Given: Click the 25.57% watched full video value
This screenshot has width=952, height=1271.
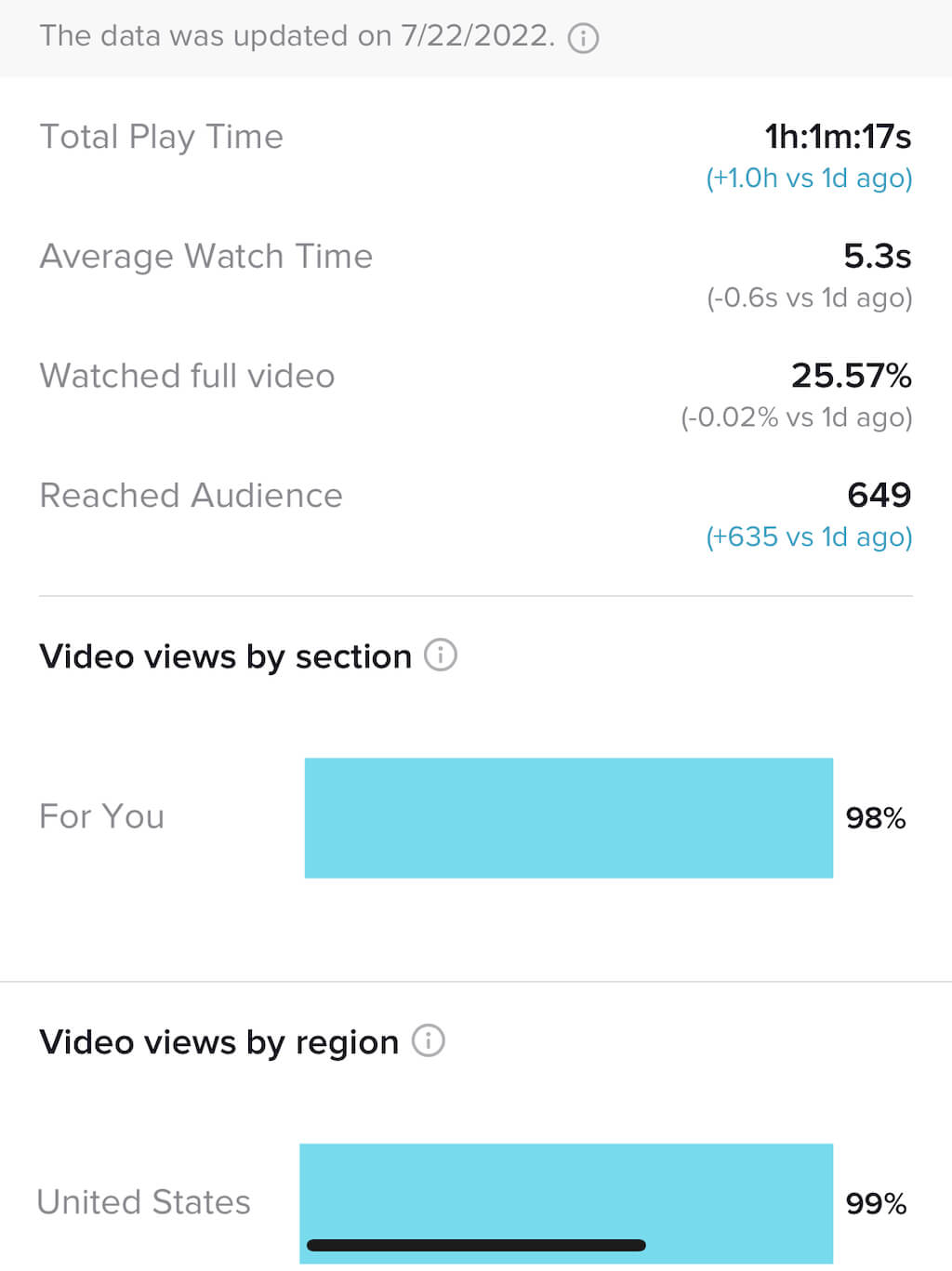Looking at the screenshot, I should 851,376.
